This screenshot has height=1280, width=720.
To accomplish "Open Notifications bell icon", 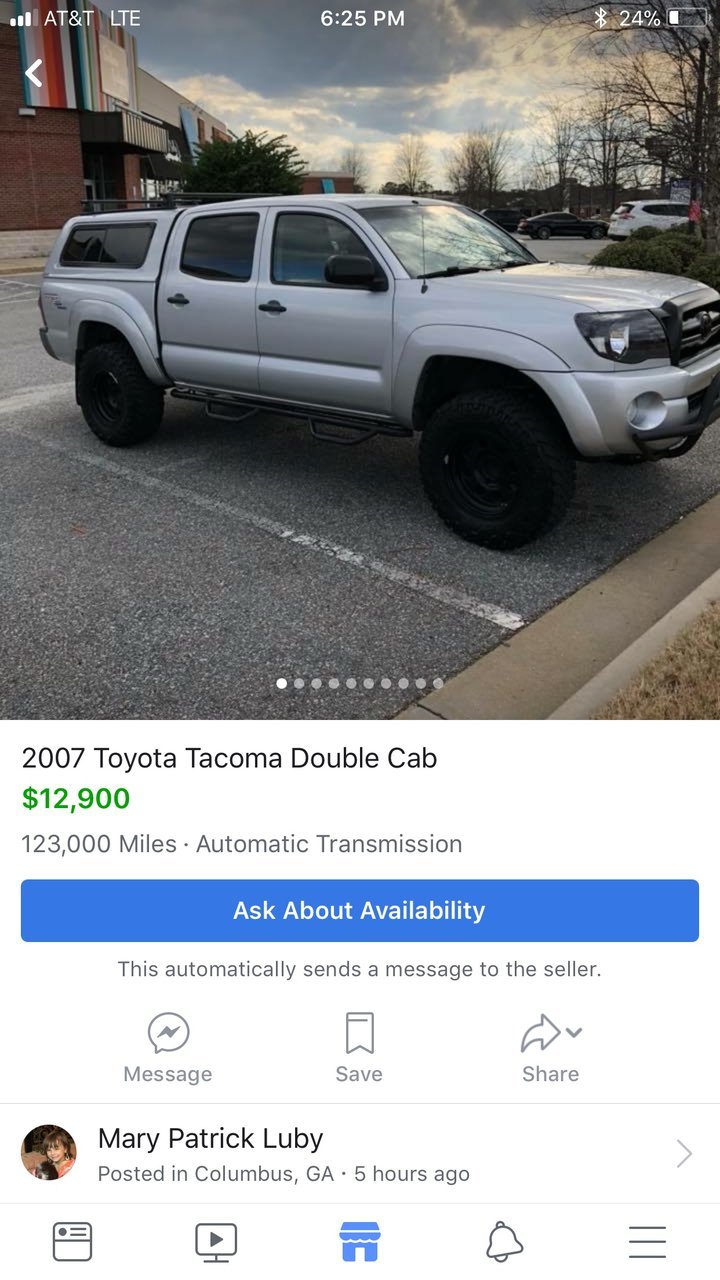I will coord(504,1241).
